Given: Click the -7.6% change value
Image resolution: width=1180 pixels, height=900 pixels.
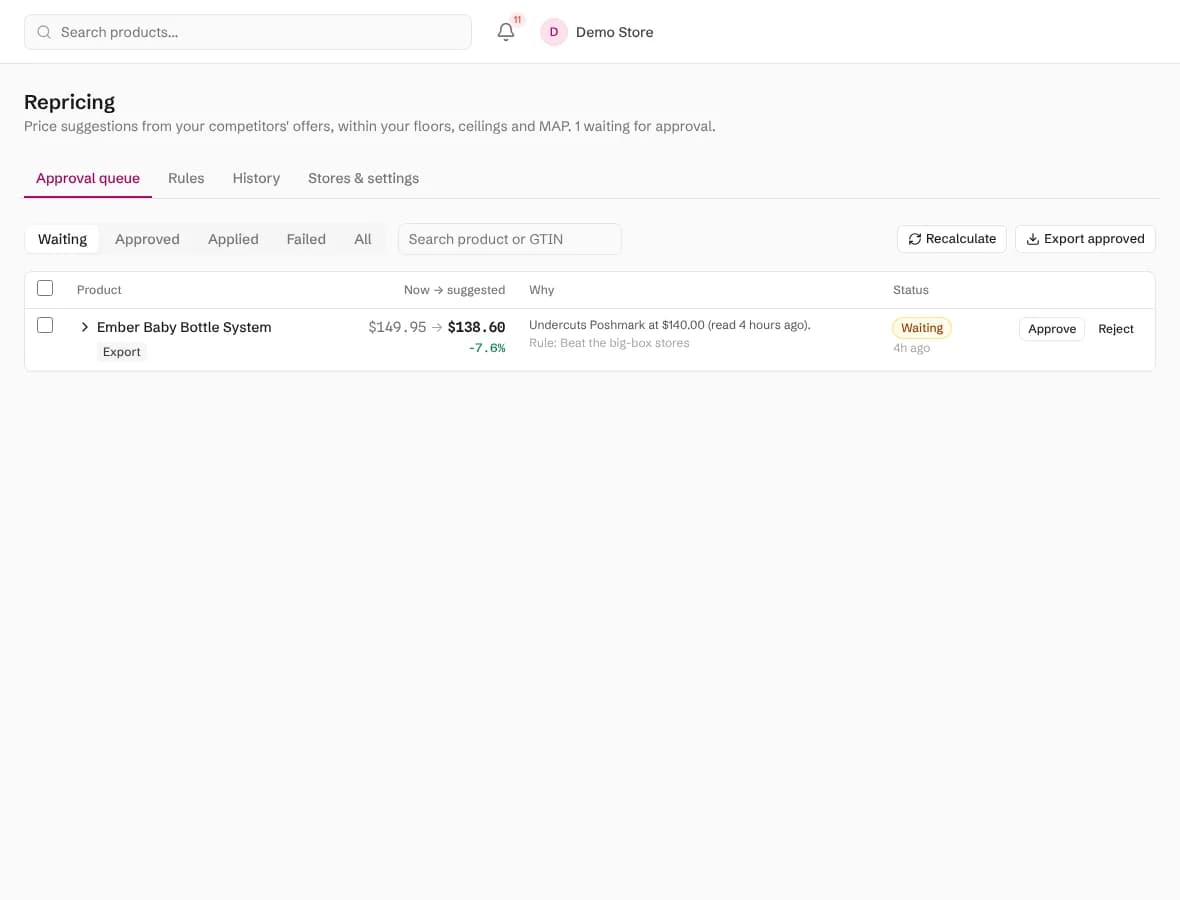Looking at the screenshot, I should 487,348.
